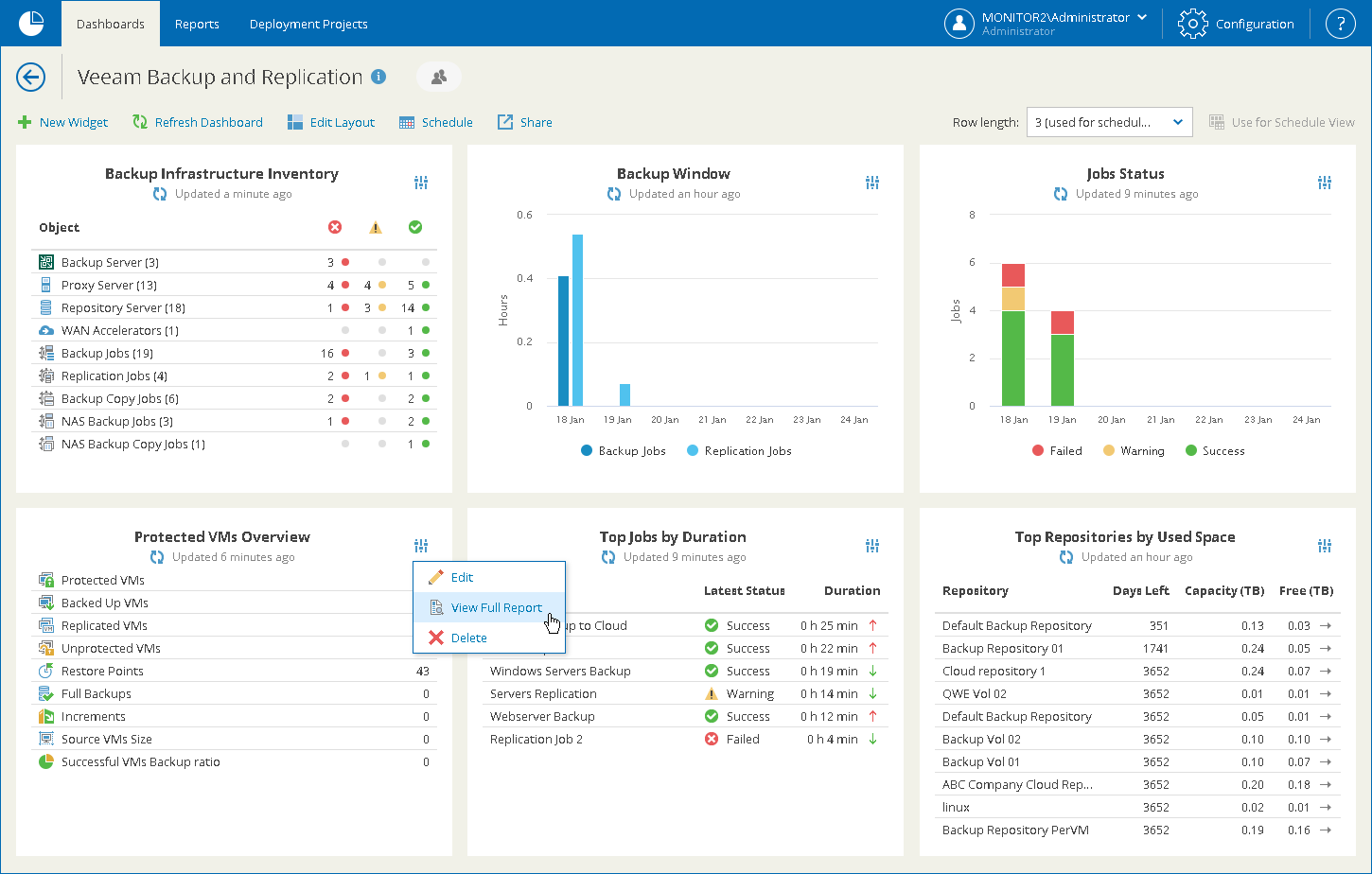Click the green 18 Jan Success bar
1372x874 pixels.
(1013, 359)
